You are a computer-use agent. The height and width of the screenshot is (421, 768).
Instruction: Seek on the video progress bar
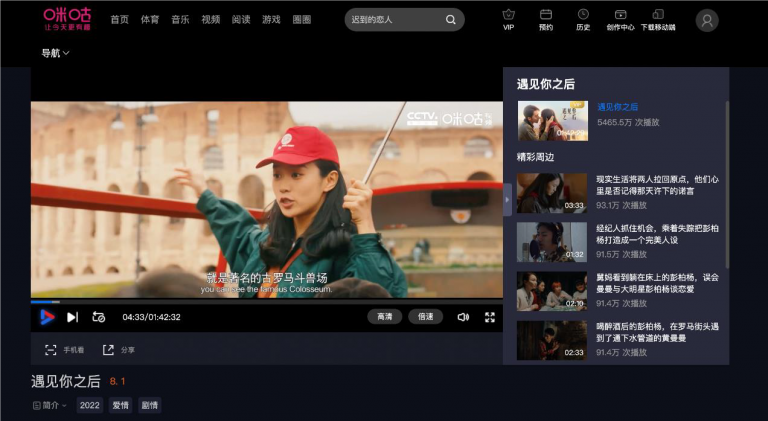(x=266, y=302)
